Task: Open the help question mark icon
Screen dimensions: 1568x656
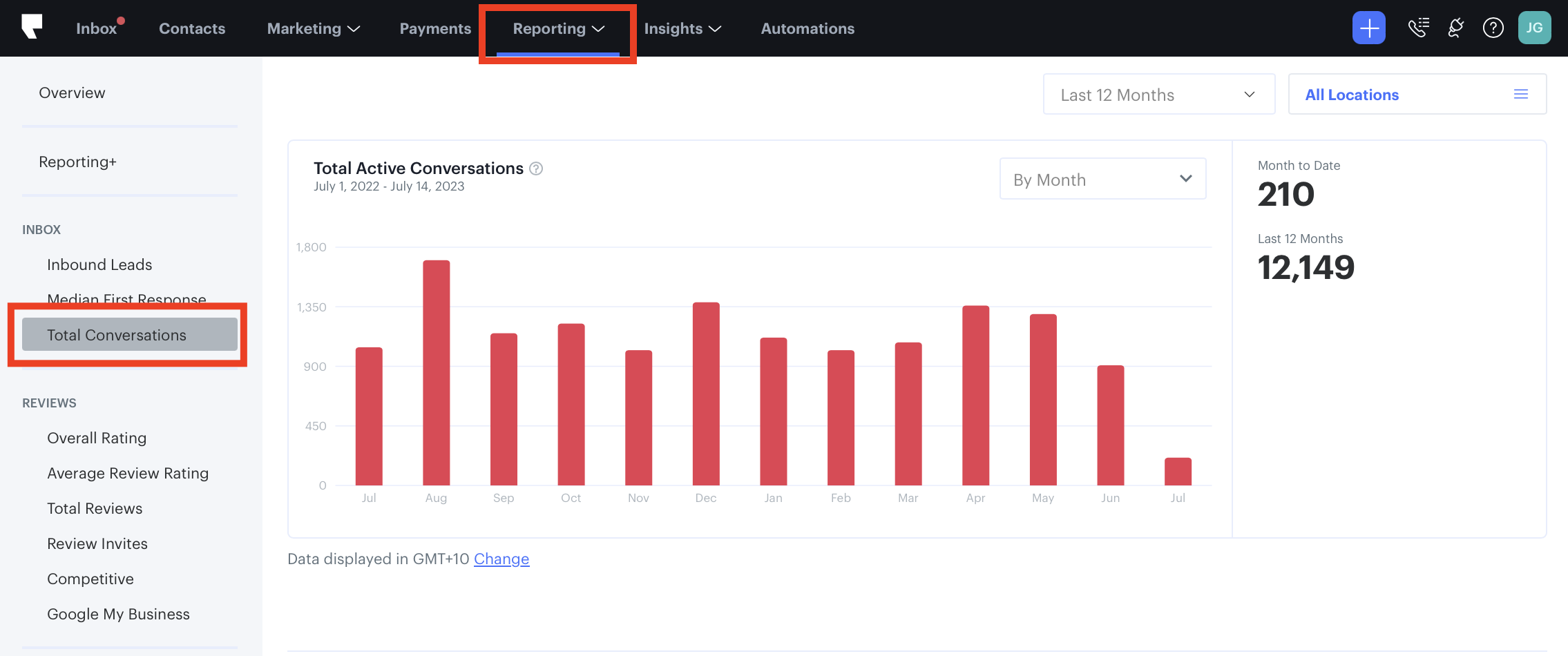Action: pos(1493,28)
